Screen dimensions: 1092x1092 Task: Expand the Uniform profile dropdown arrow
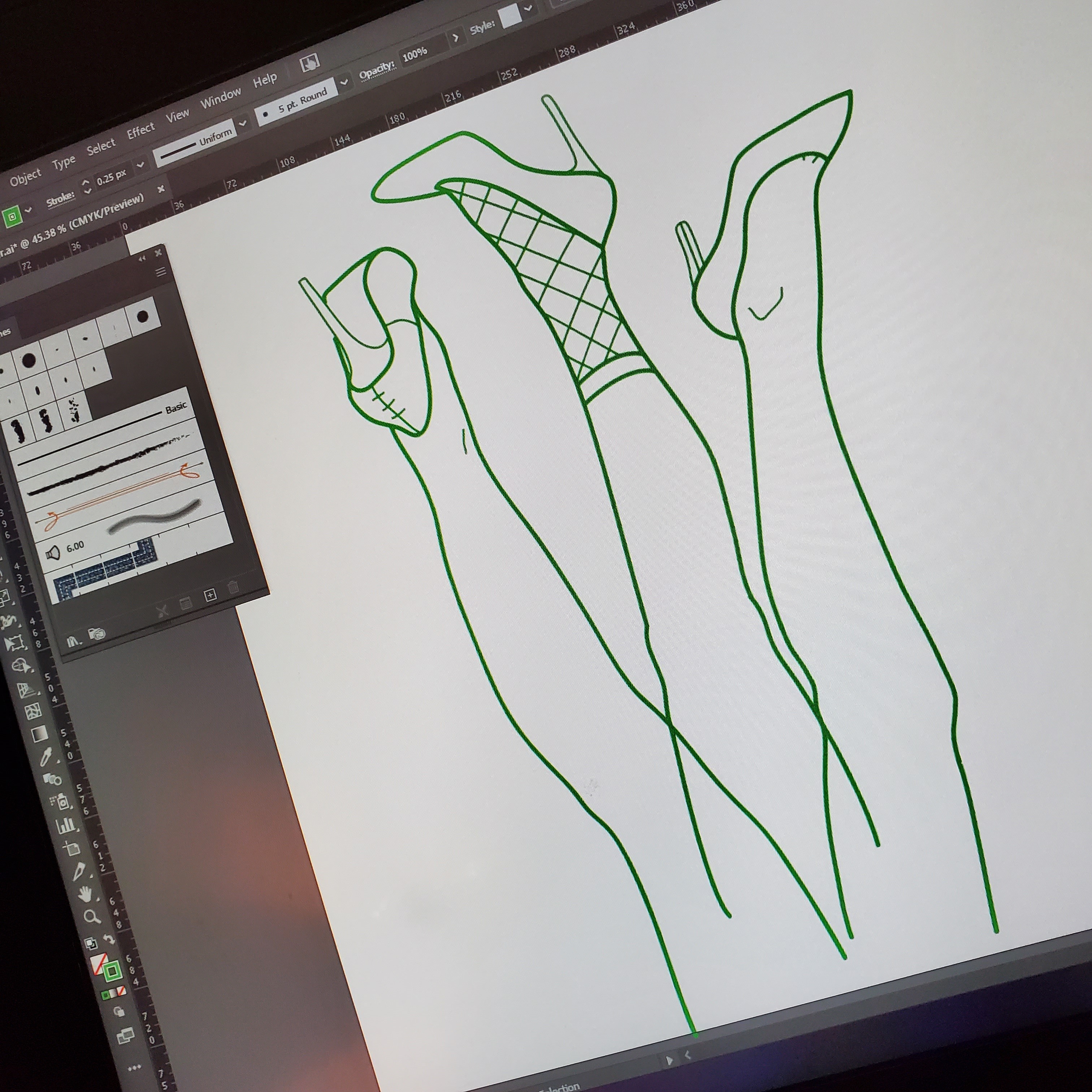(243, 123)
